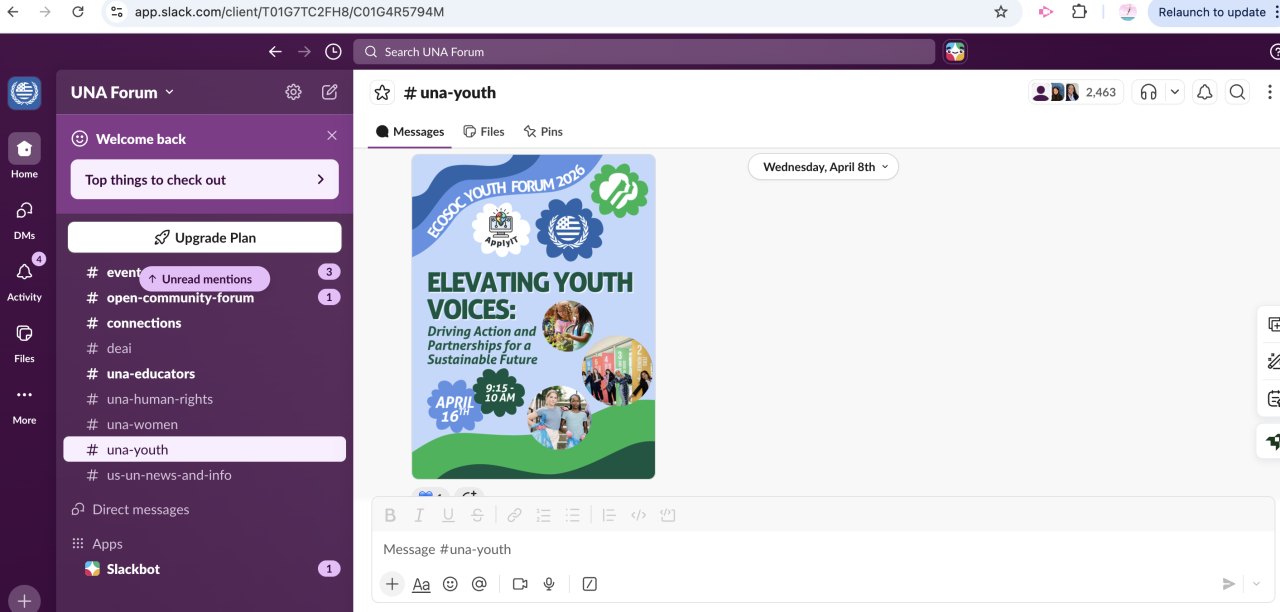The height and width of the screenshot is (612, 1280).
Task: Start a huddle with headphones icon
Action: 1148,92
